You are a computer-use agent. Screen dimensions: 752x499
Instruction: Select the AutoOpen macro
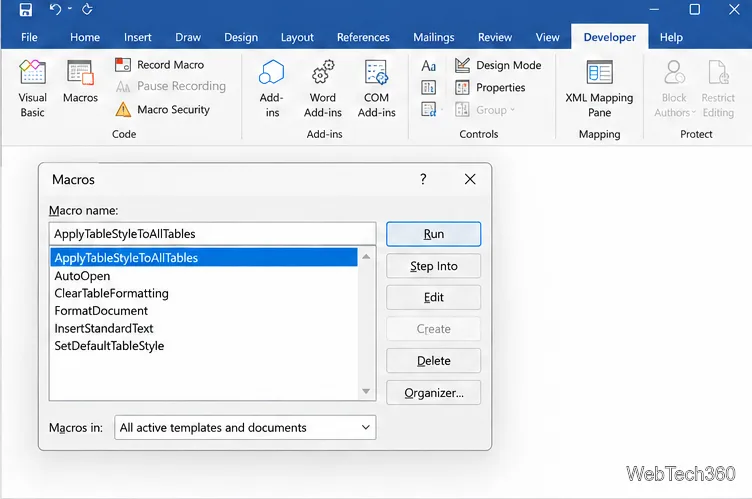204,276
